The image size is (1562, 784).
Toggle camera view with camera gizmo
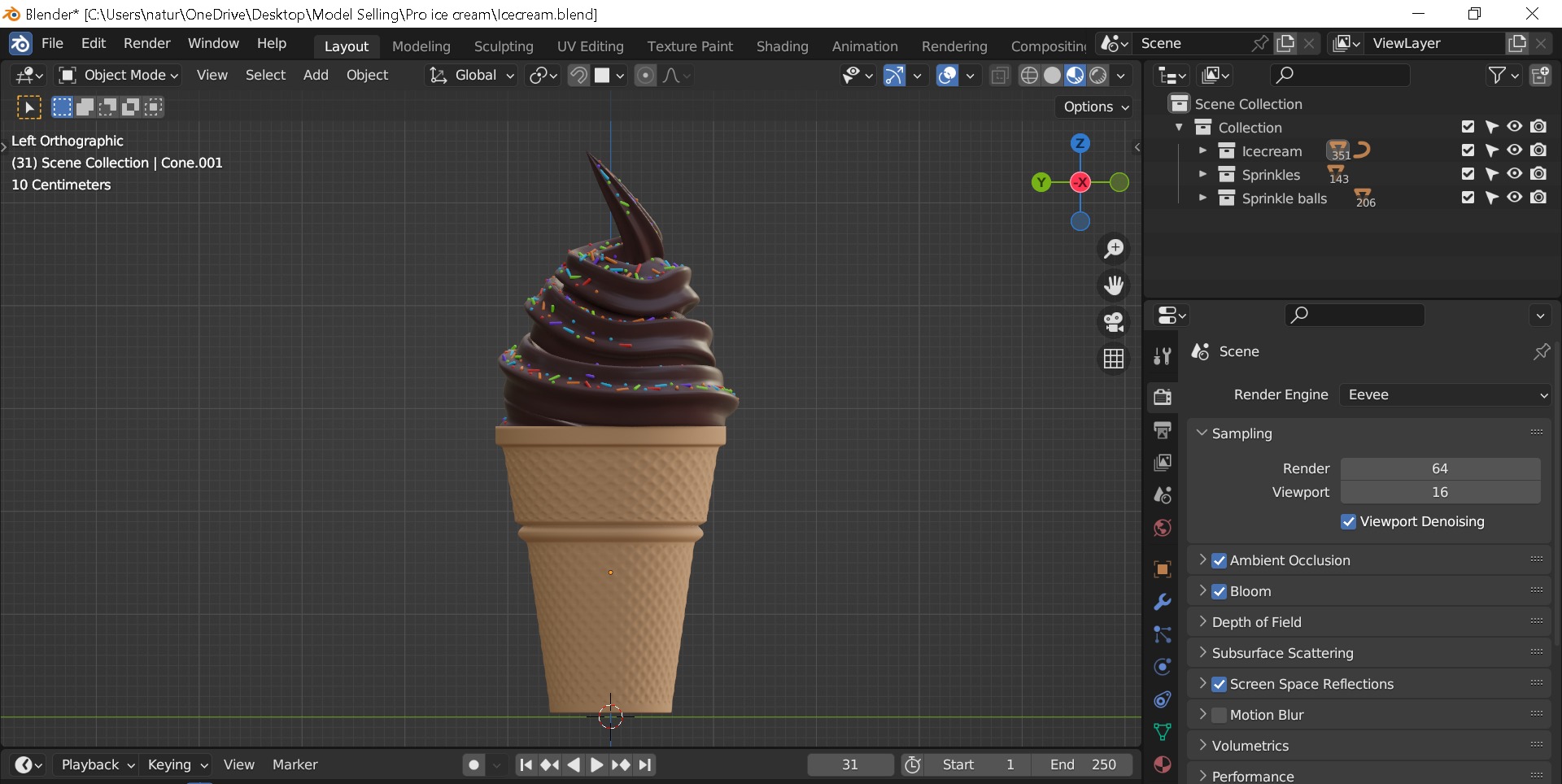(1114, 321)
